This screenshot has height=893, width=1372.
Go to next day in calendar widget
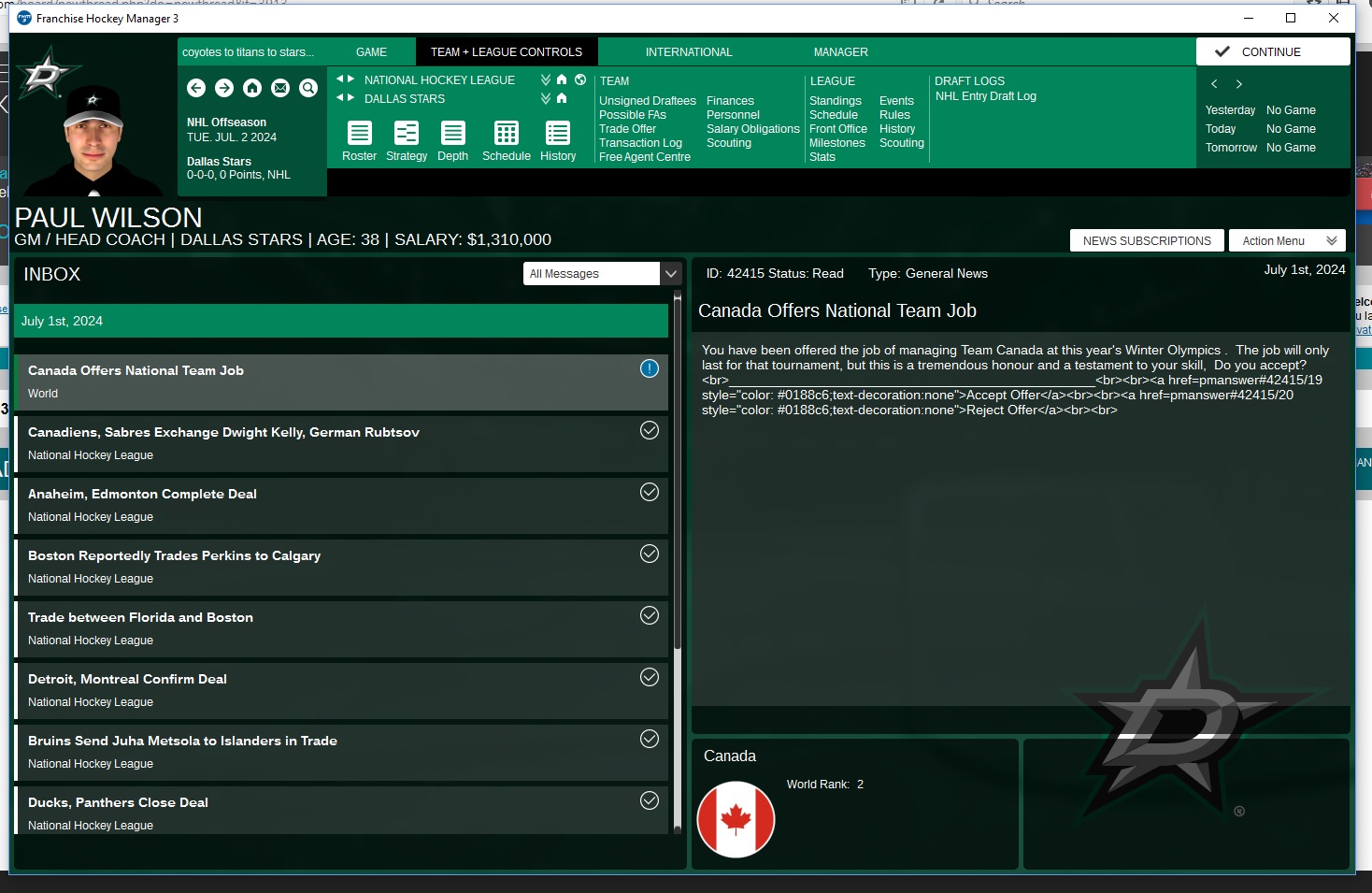click(1239, 84)
